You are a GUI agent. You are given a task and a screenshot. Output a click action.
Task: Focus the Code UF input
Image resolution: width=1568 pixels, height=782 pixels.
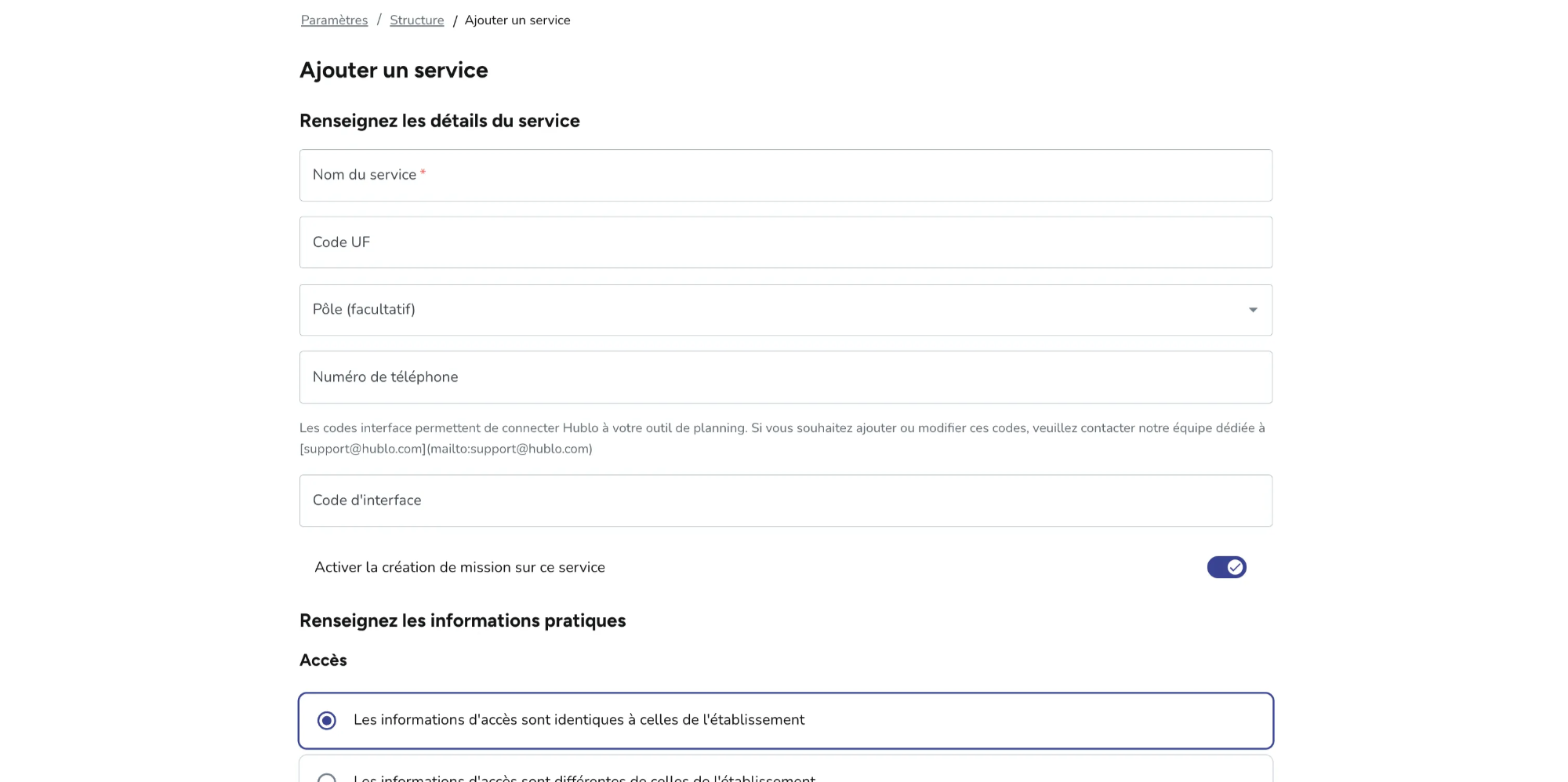click(784, 242)
